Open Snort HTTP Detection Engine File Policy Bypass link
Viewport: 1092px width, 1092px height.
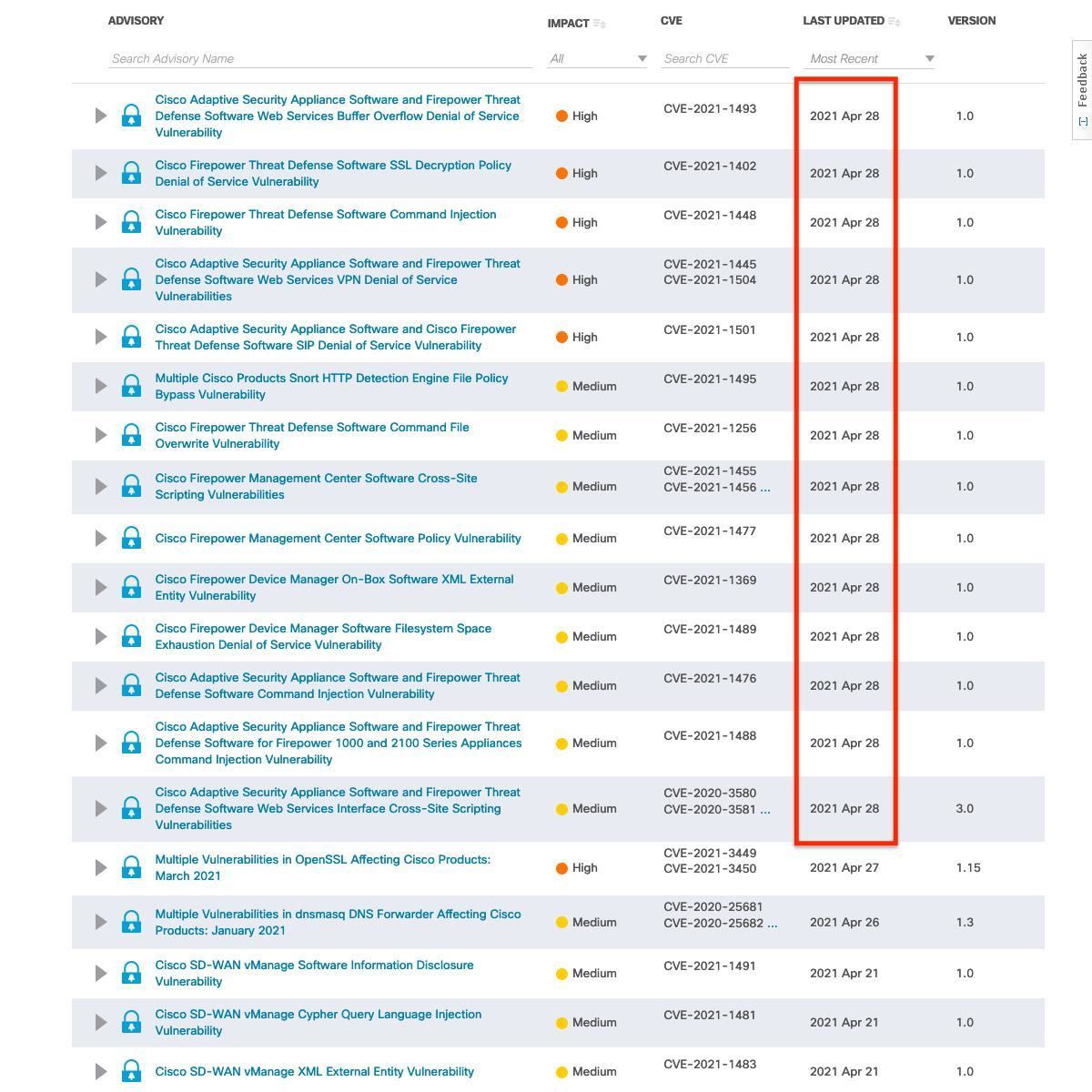[x=331, y=386]
